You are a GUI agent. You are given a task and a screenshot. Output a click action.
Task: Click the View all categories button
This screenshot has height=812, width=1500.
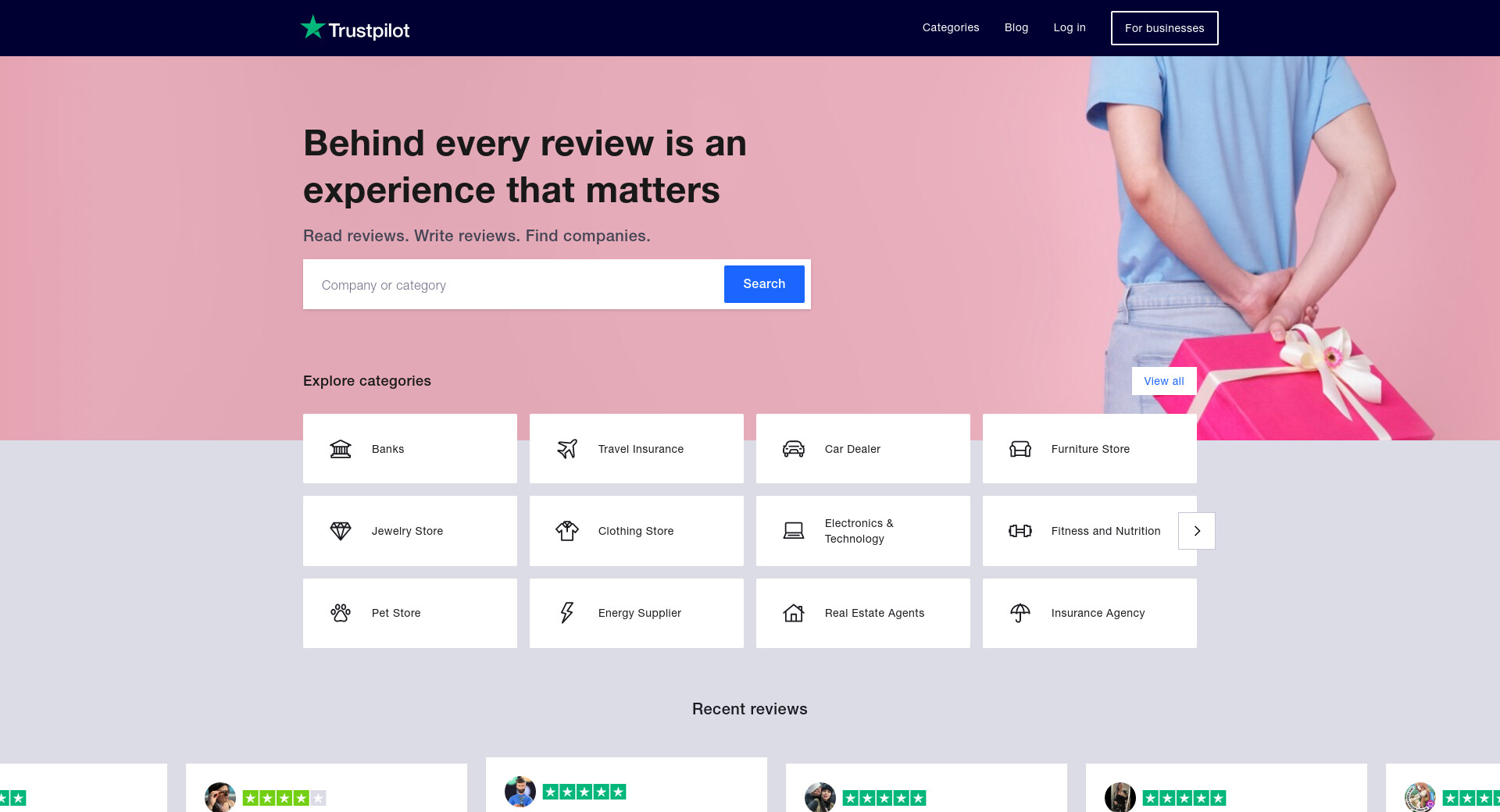[x=1164, y=381]
